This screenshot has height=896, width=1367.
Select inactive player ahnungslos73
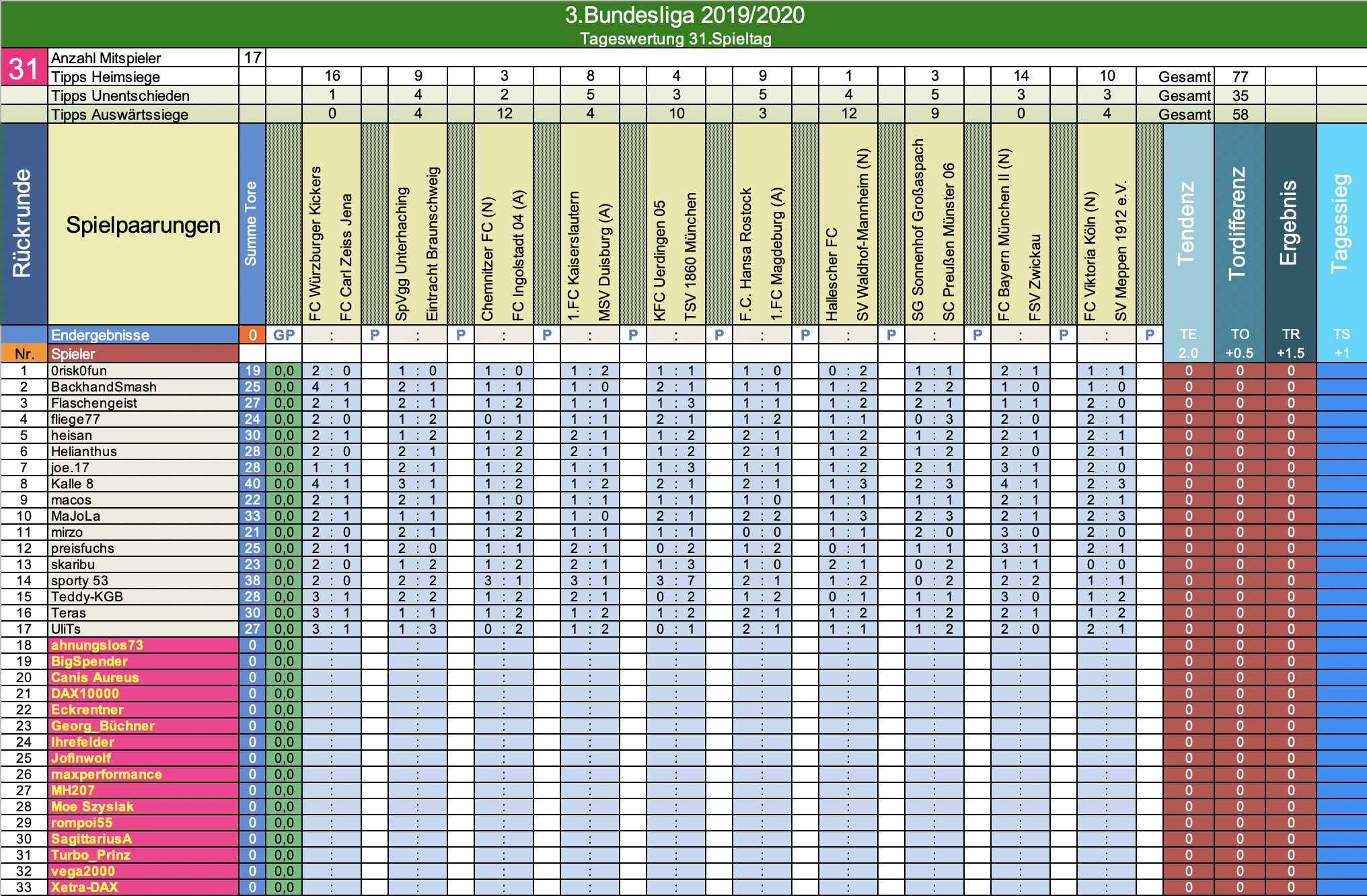[x=97, y=645]
